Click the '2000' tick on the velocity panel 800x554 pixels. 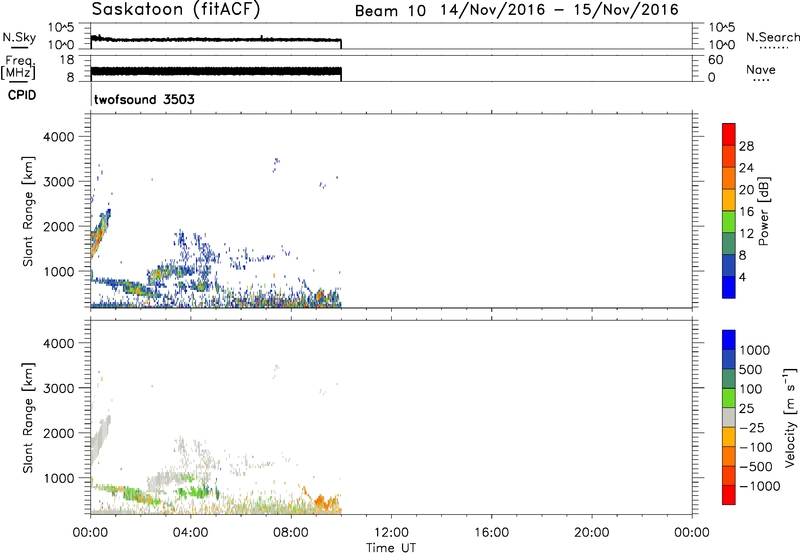[59, 433]
